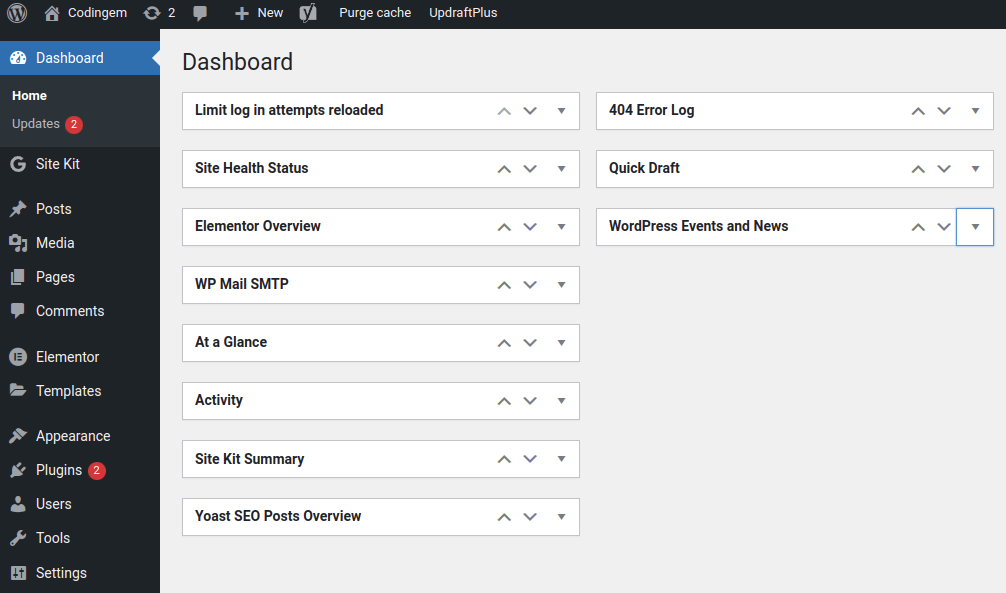
Task: Expand the At a Glance widget
Action: click(561, 343)
